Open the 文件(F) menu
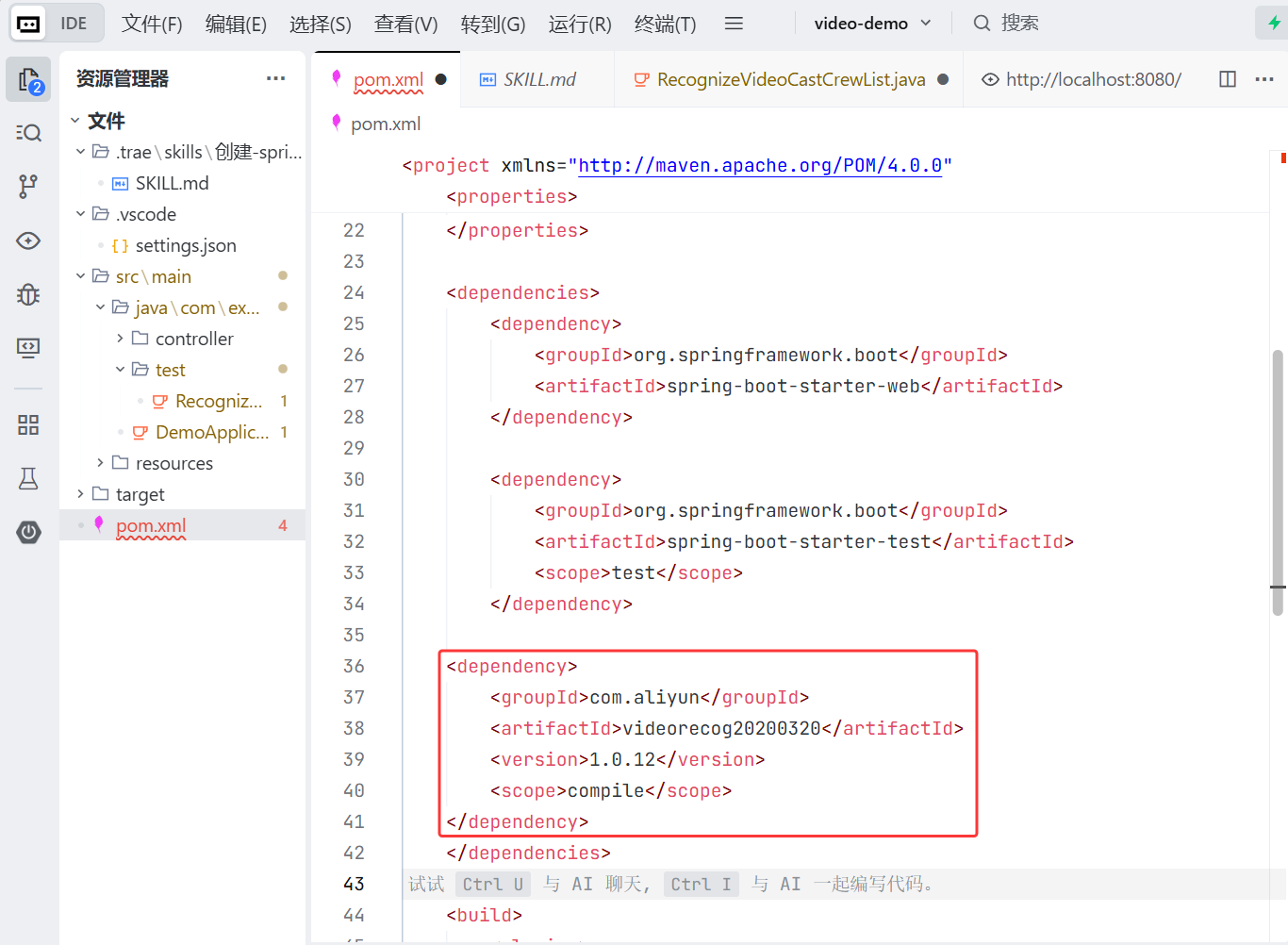Image resolution: width=1288 pixels, height=945 pixels. click(152, 24)
